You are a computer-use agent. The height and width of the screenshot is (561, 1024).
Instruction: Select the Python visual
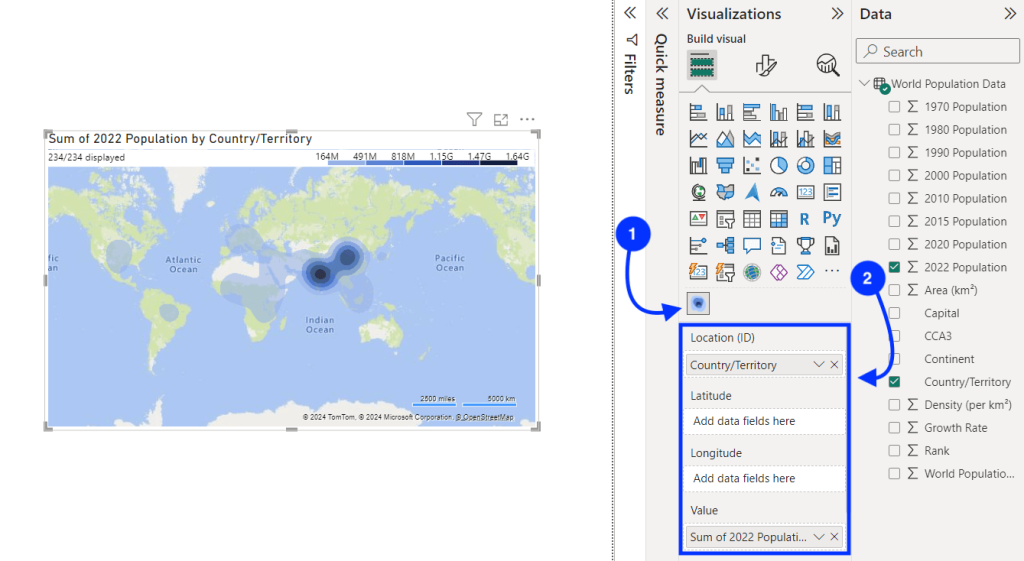832,218
